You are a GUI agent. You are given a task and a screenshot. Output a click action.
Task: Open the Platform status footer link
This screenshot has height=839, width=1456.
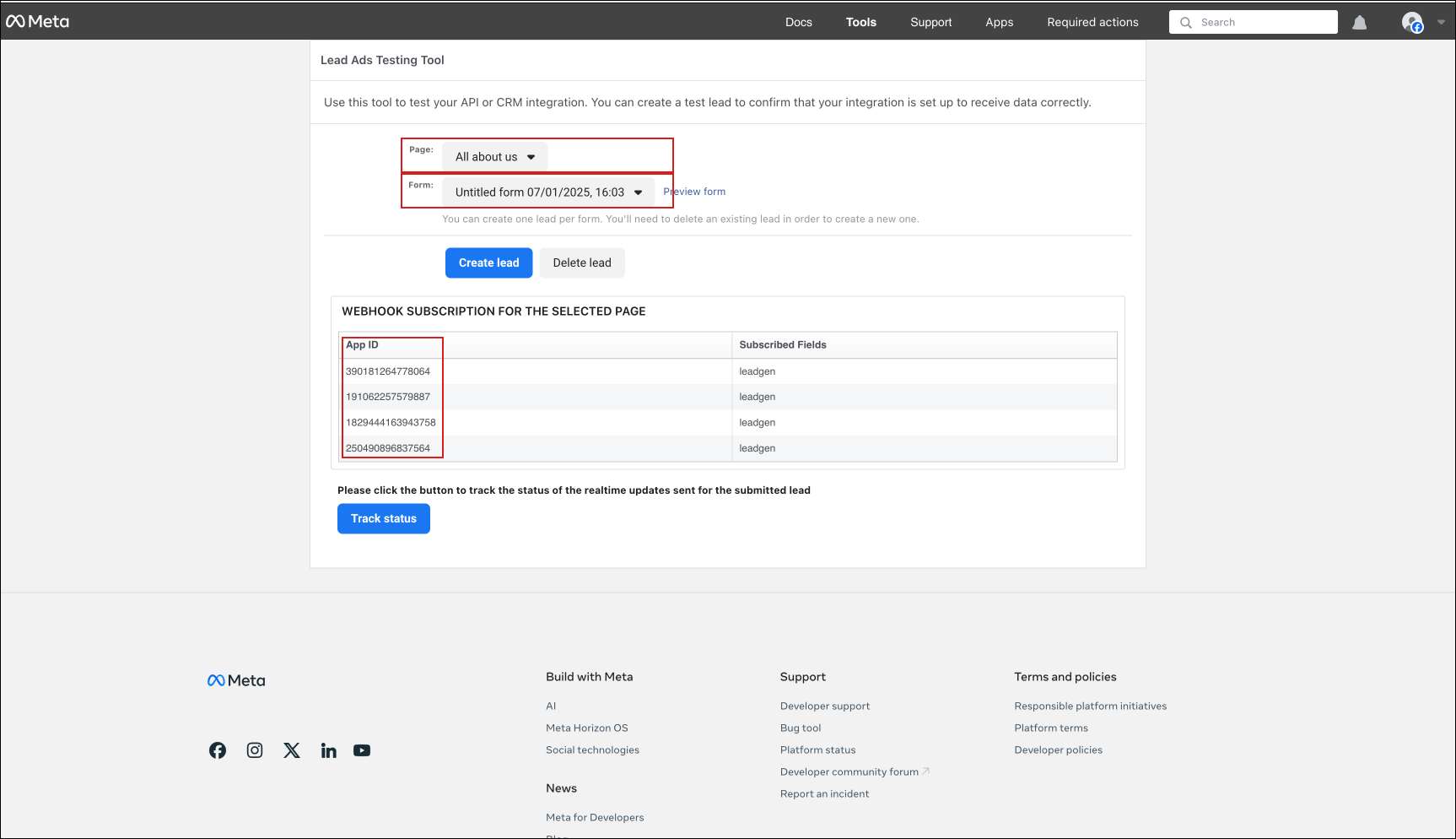[818, 750]
